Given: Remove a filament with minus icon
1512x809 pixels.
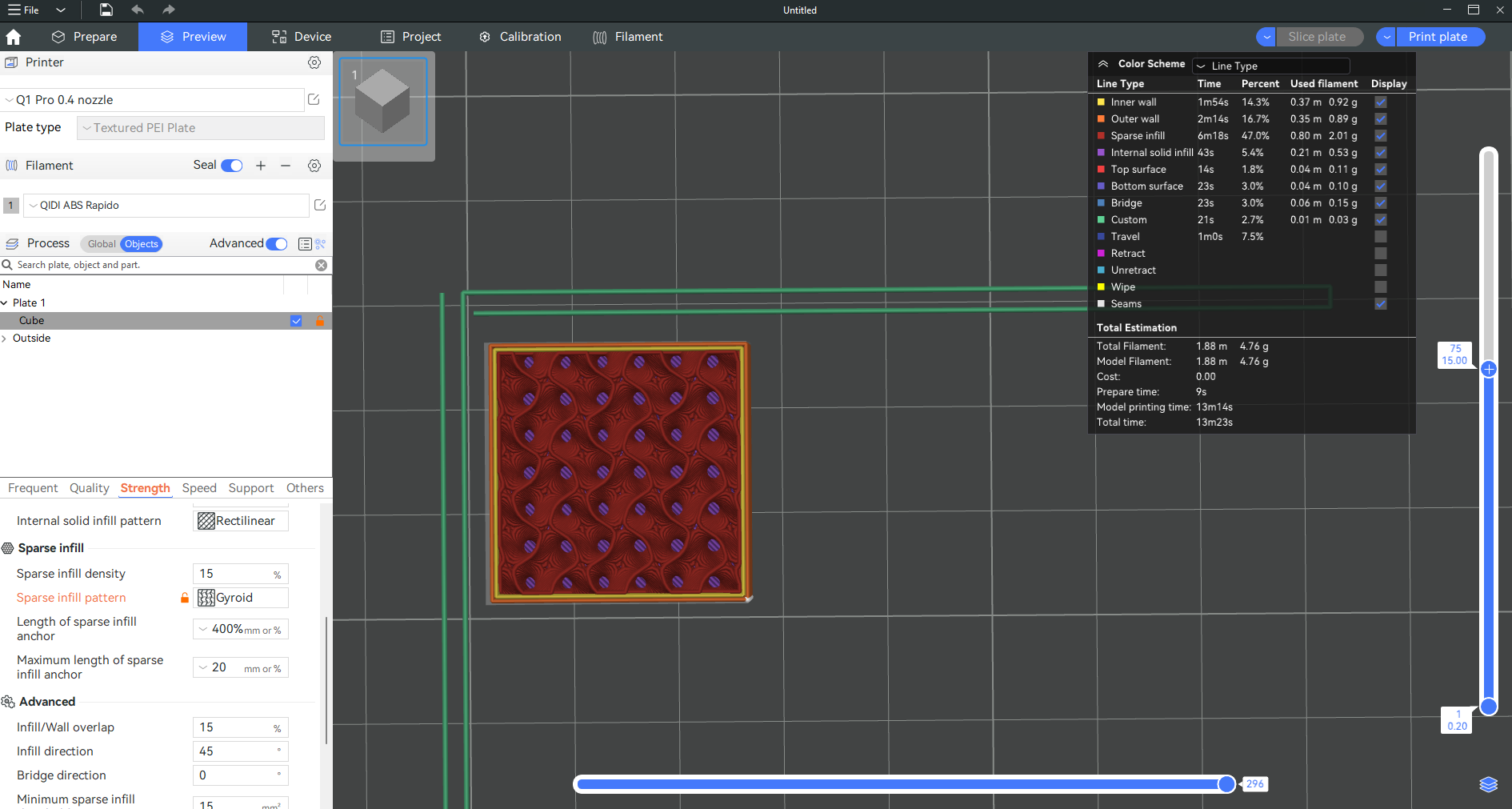Looking at the screenshot, I should pos(286,166).
